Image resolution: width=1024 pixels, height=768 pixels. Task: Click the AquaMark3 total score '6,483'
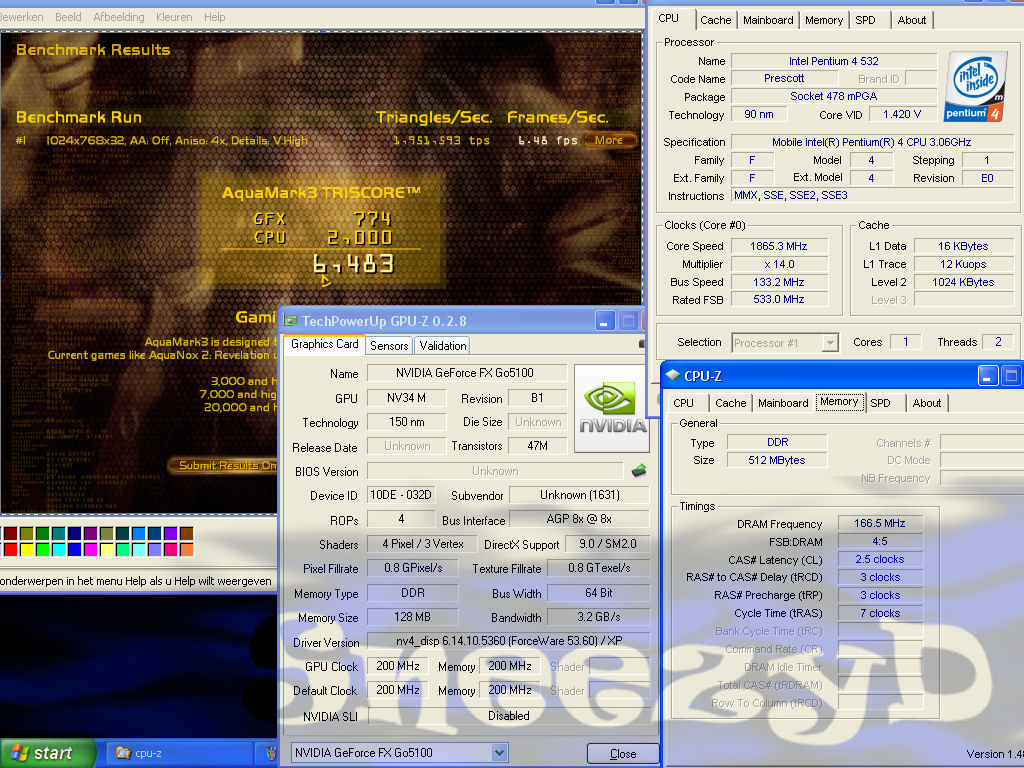coord(353,264)
